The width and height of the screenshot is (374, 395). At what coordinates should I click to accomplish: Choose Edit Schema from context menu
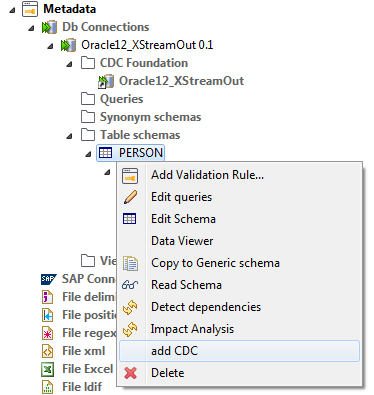(x=239, y=219)
